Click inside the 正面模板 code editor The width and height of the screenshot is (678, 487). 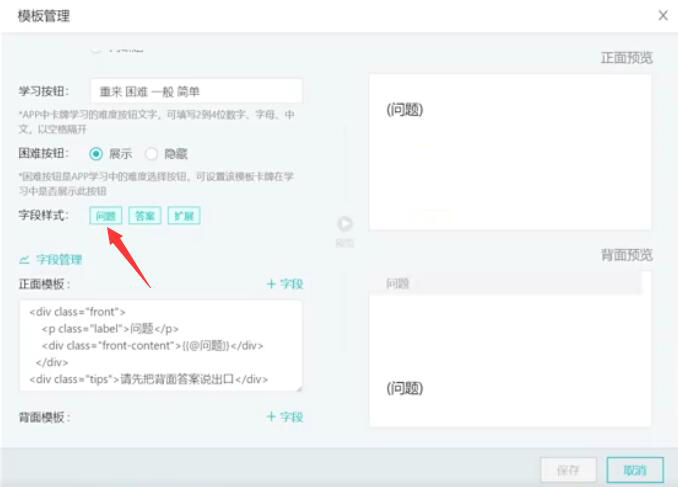161,346
